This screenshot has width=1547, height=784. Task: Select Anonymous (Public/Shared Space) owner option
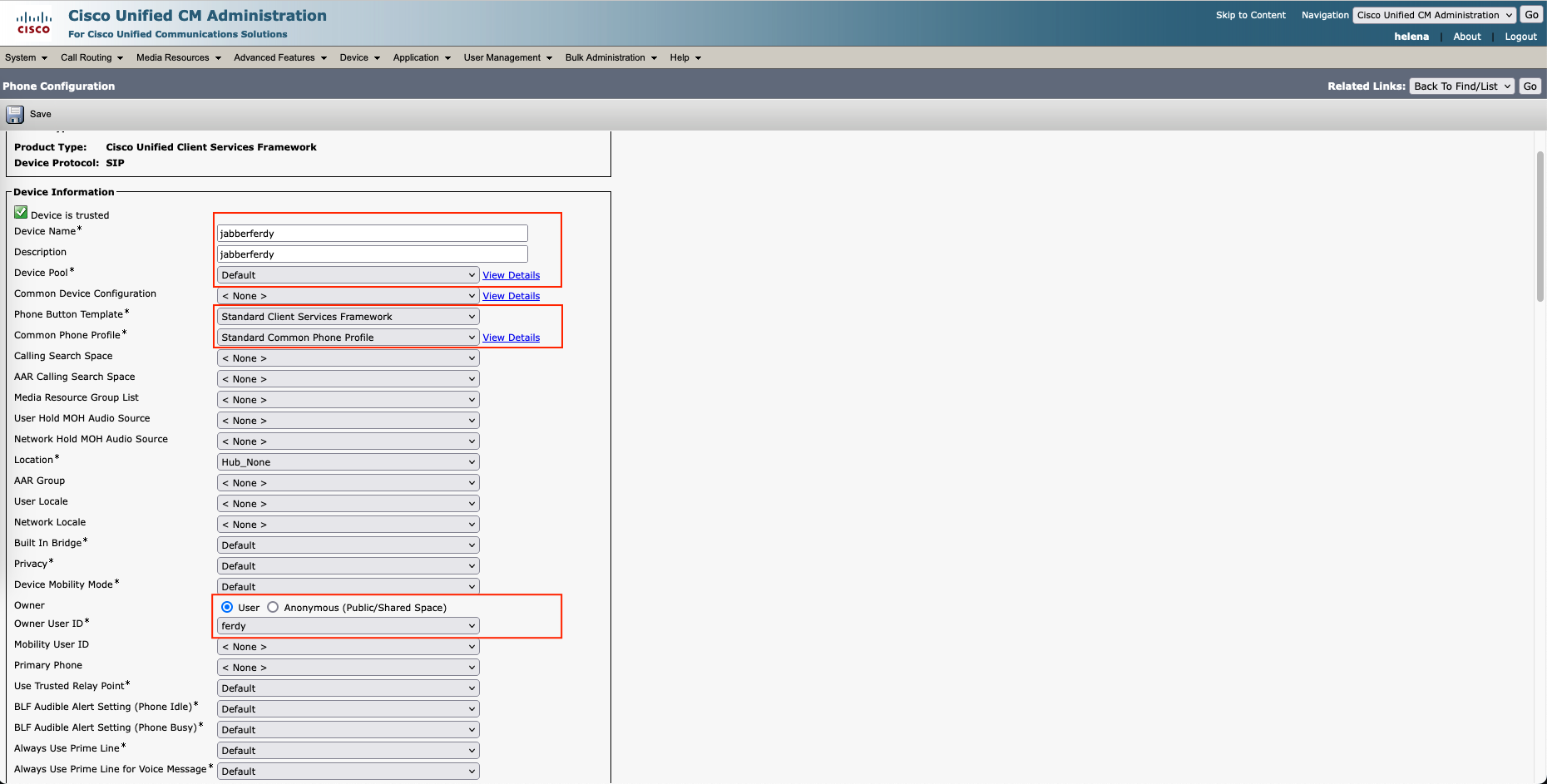coord(273,608)
